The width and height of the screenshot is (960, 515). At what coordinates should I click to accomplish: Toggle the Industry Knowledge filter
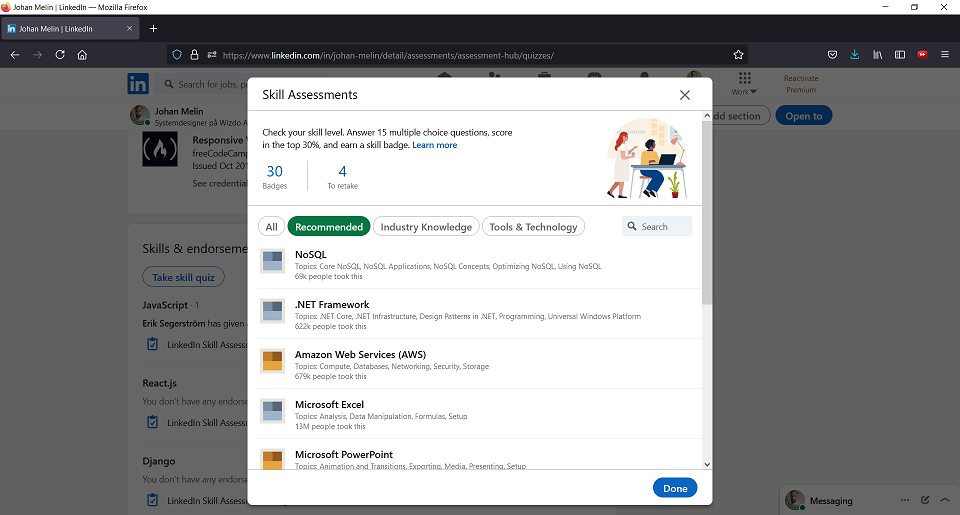pyautogui.click(x=426, y=227)
